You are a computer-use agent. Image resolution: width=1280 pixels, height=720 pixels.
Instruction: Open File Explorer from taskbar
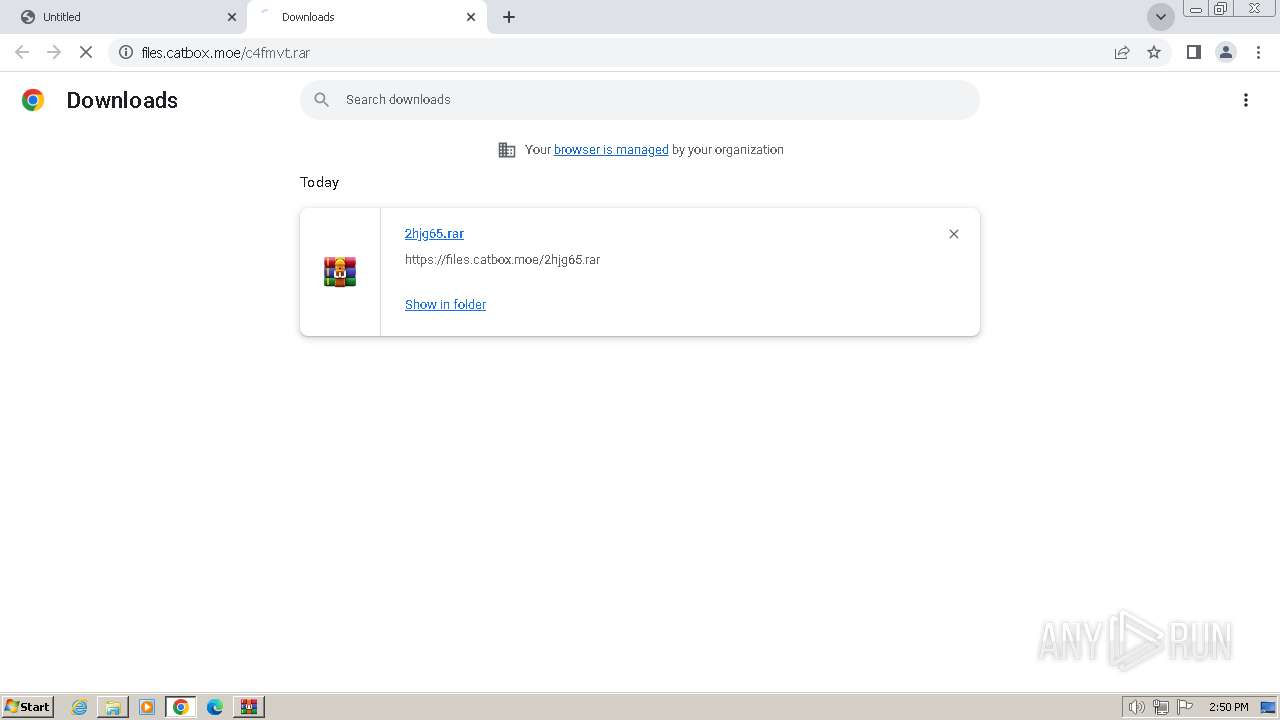(113, 707)
